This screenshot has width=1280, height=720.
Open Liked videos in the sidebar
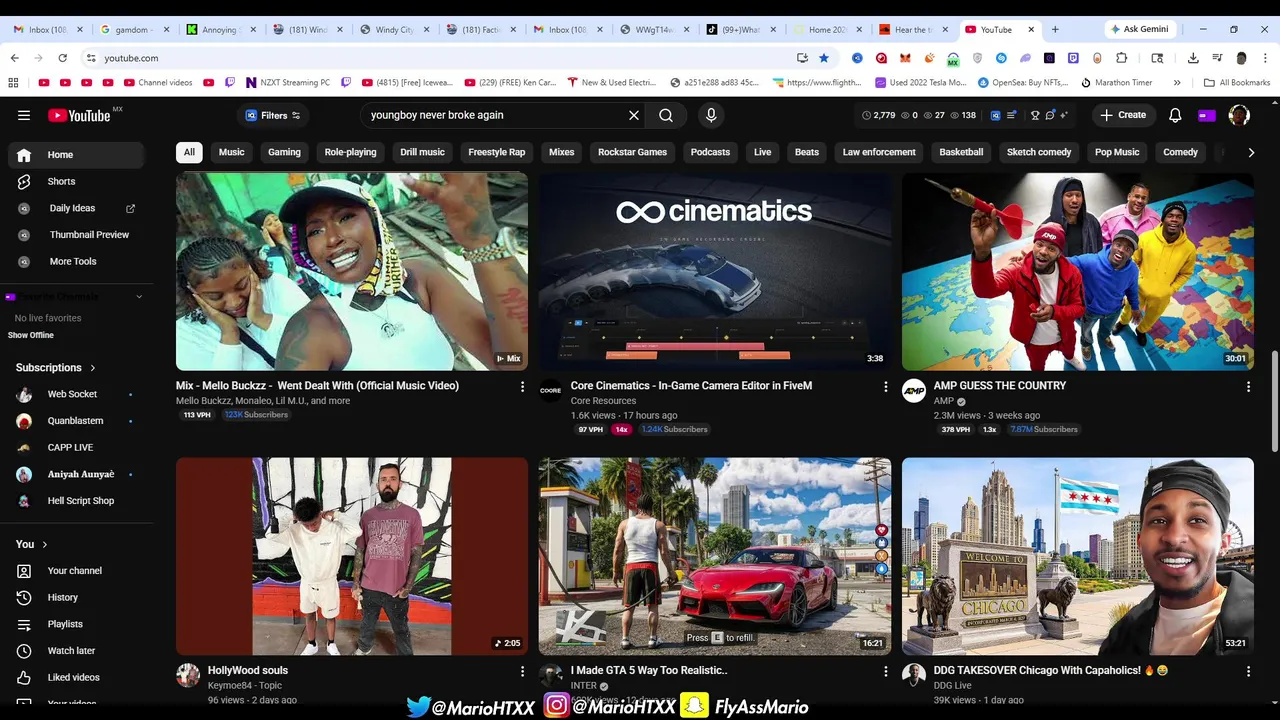(77, 677)
